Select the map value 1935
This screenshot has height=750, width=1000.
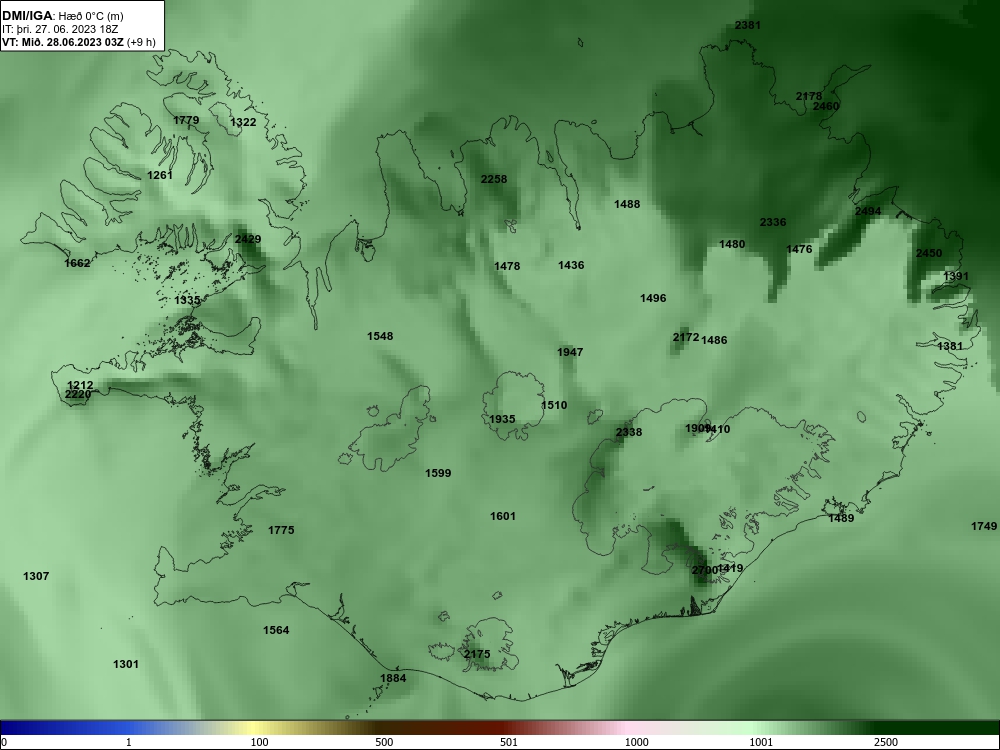[502, 420]
